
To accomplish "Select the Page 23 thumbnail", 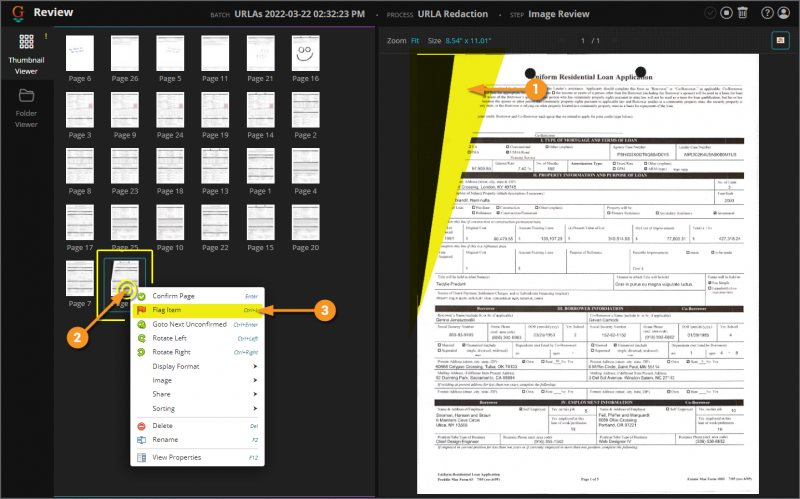I will click(125, 166).
